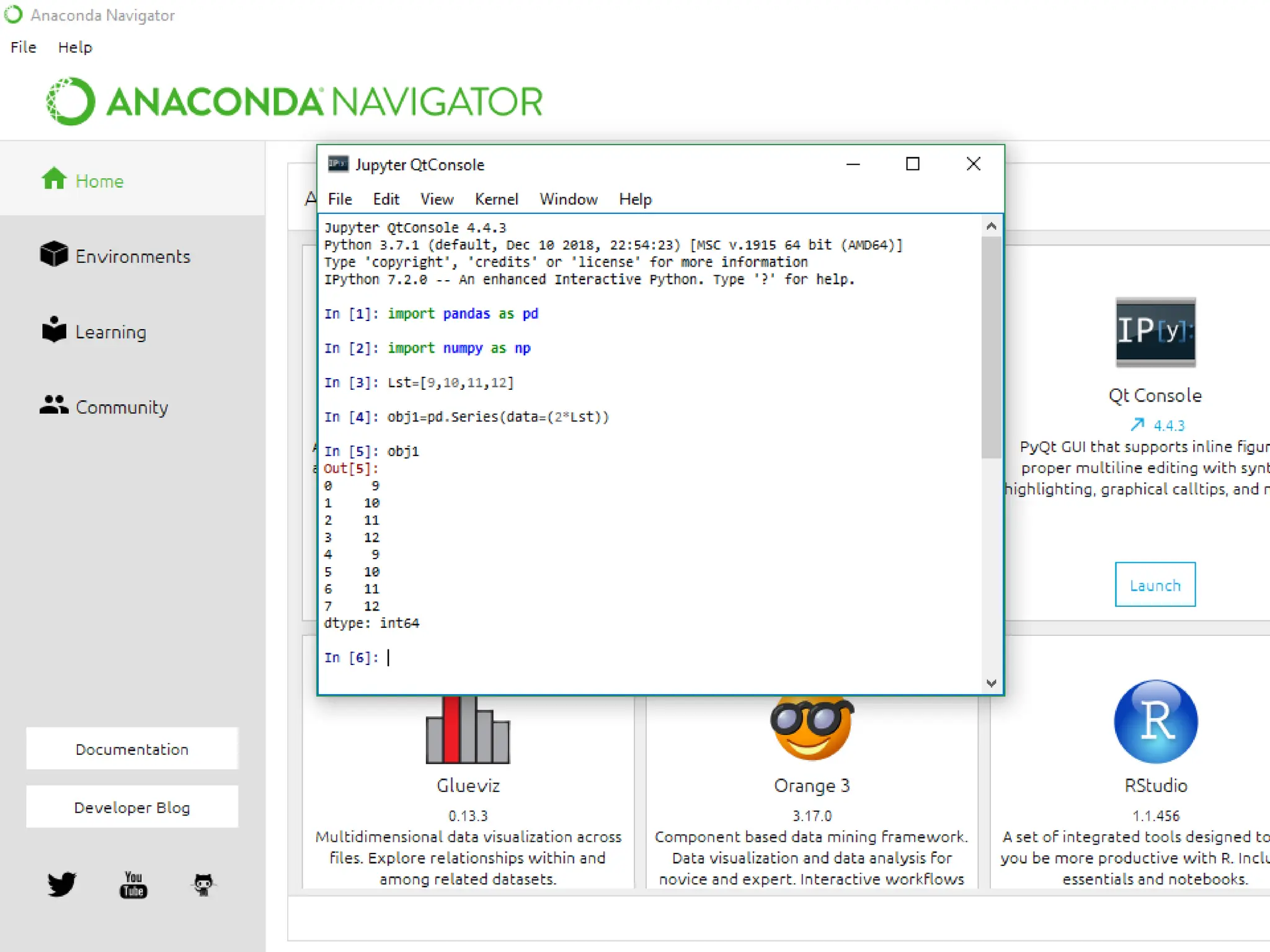Click the Jupyter QtConsole title bar icon
The height and width of the screenshot is (952, 1270).
point(338,164)
